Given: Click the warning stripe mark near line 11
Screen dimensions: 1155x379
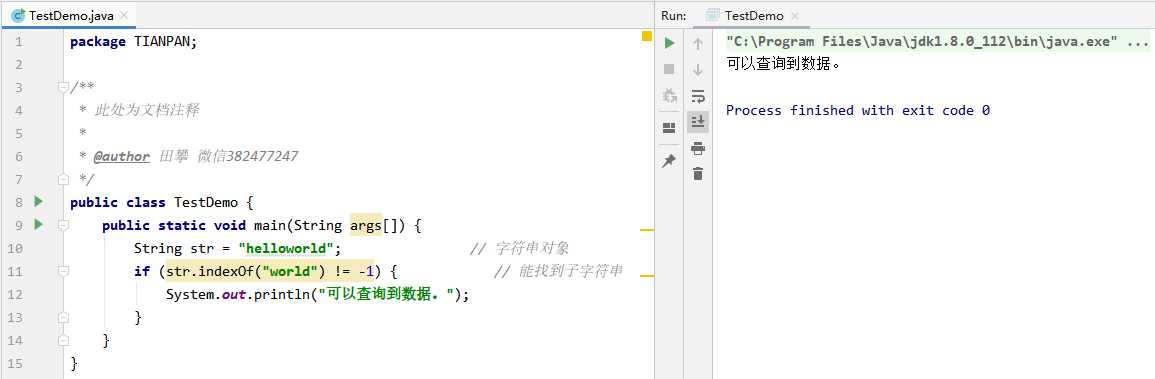Looking at the screenshot, I should click(x=647, y=276).
